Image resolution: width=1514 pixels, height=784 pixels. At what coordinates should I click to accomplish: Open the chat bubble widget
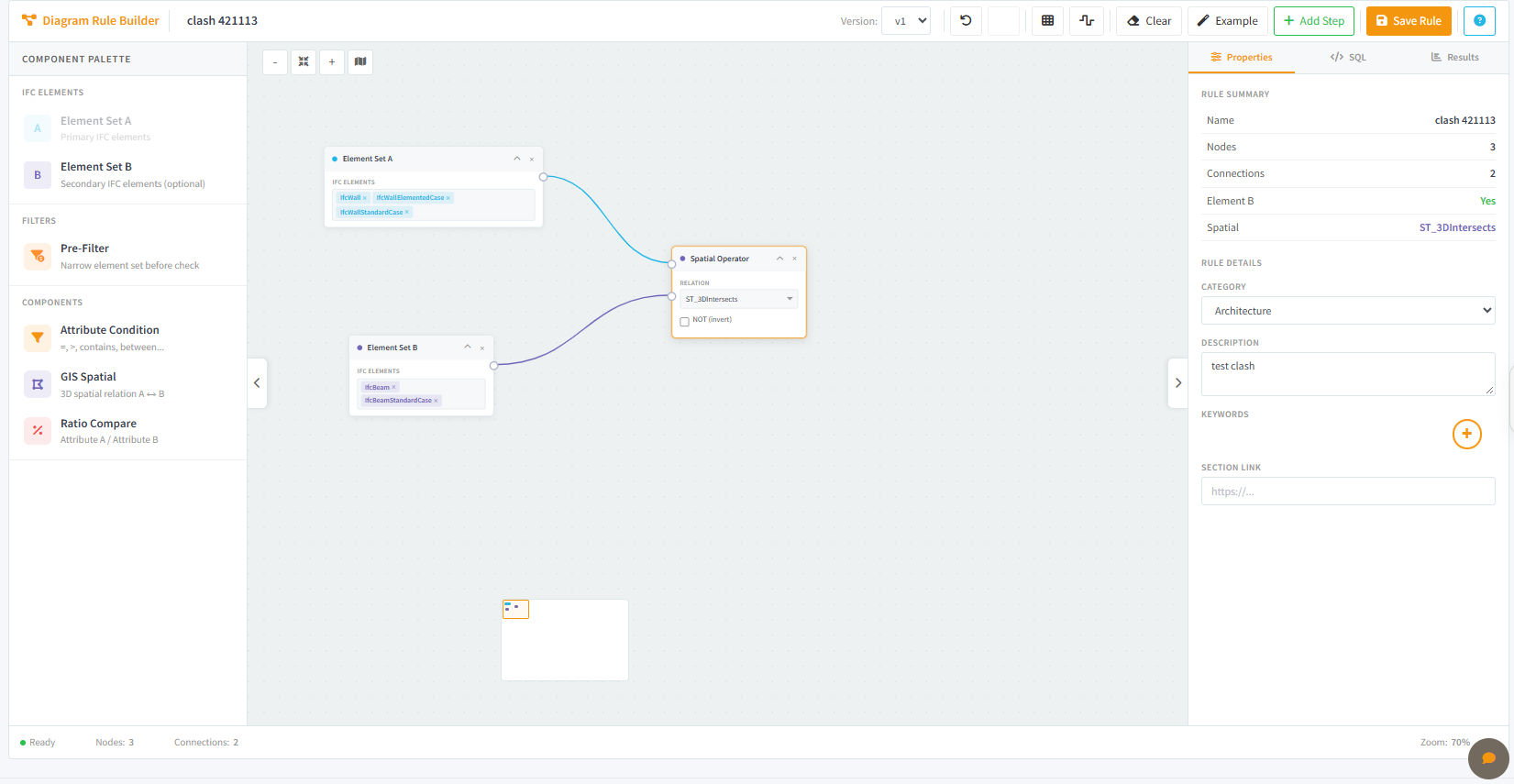[x=1488, y=758]
